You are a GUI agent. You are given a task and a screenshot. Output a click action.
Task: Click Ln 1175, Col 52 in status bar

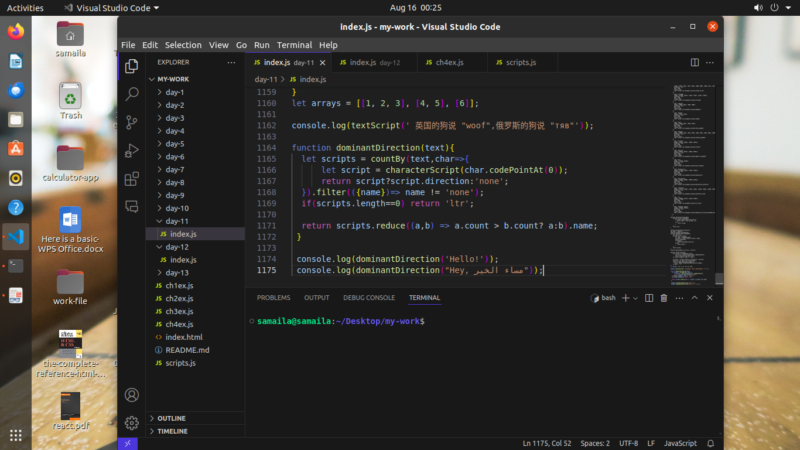point(546,443)
